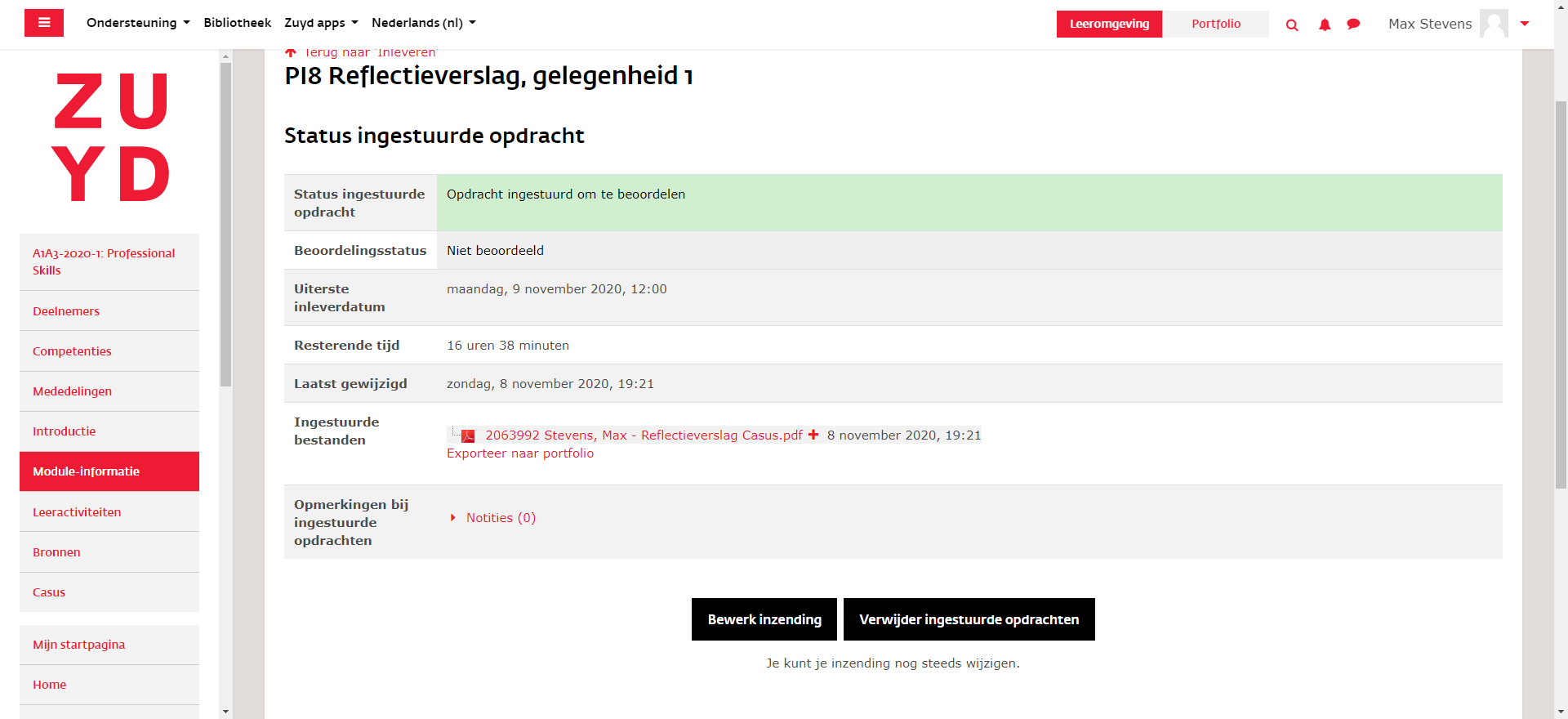Click the red hamburger menu icon
The width and height of the screenshot is (1568, 719).
[x=44, y=23]
